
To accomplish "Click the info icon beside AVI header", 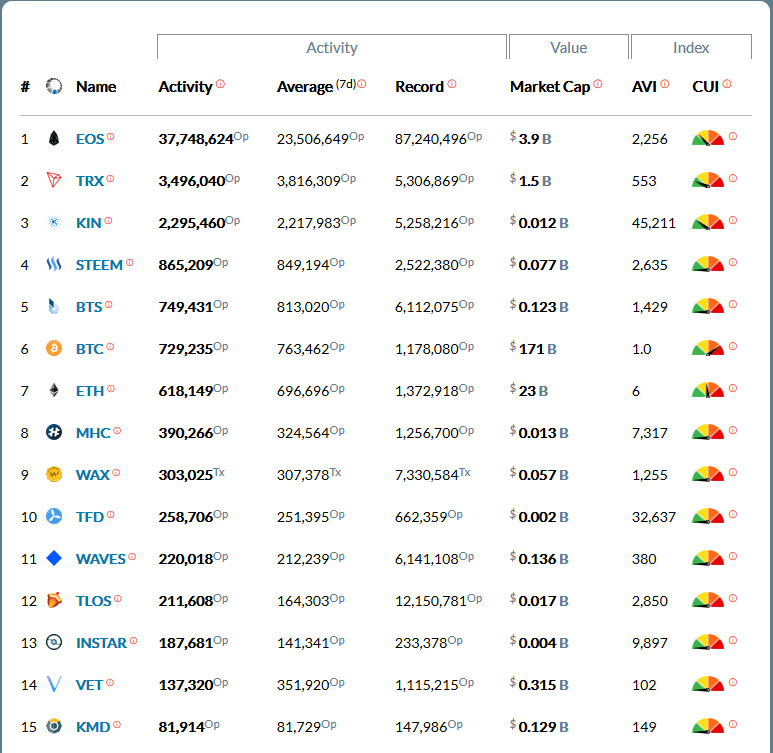I will [x=665, y=84].
